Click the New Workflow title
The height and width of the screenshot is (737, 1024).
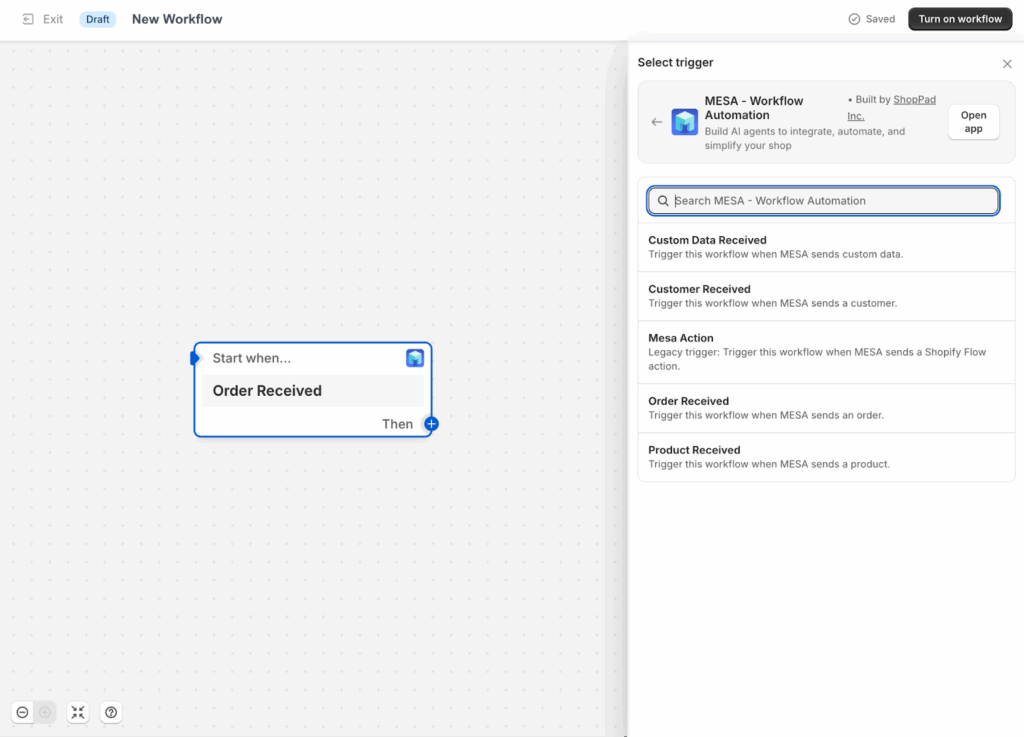click(177, 19)
